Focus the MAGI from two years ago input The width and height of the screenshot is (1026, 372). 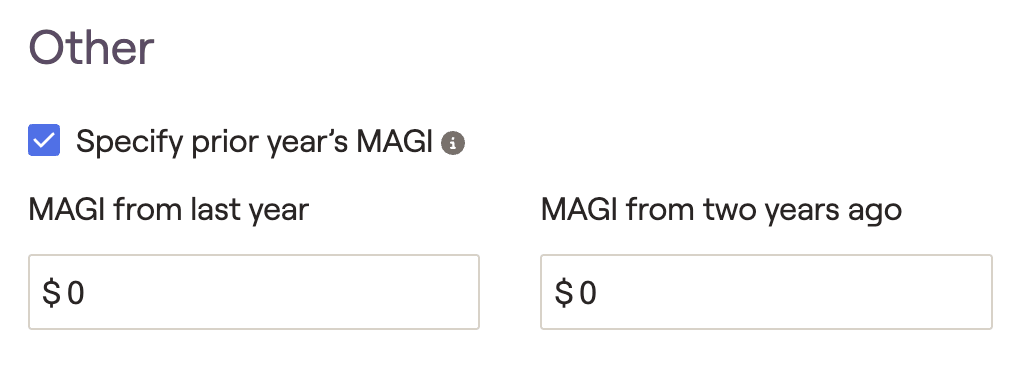pyautogui.click(x=766, y=292)
